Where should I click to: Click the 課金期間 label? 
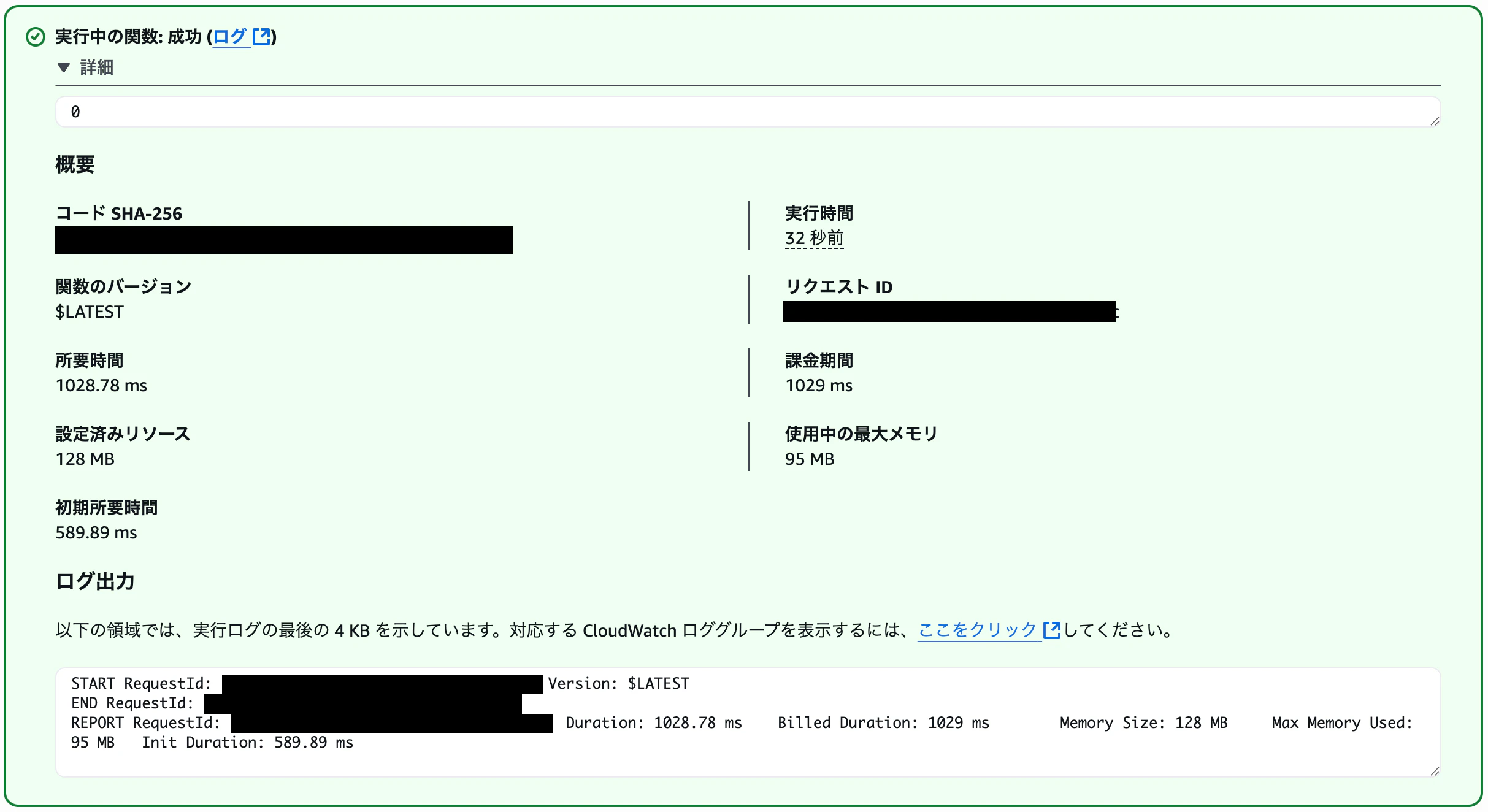pyautogui.click(x=819, y=361)
